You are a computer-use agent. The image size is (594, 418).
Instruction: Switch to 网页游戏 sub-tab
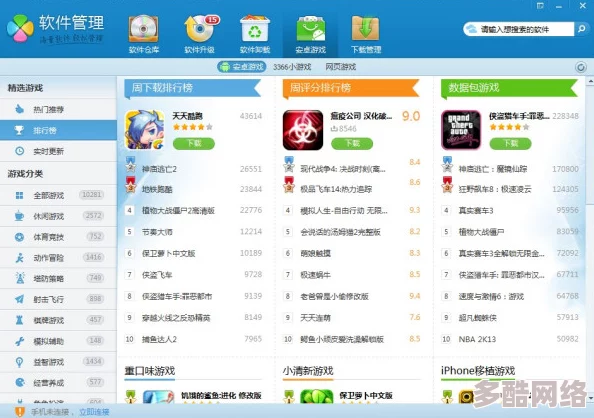tap(341, 67)
